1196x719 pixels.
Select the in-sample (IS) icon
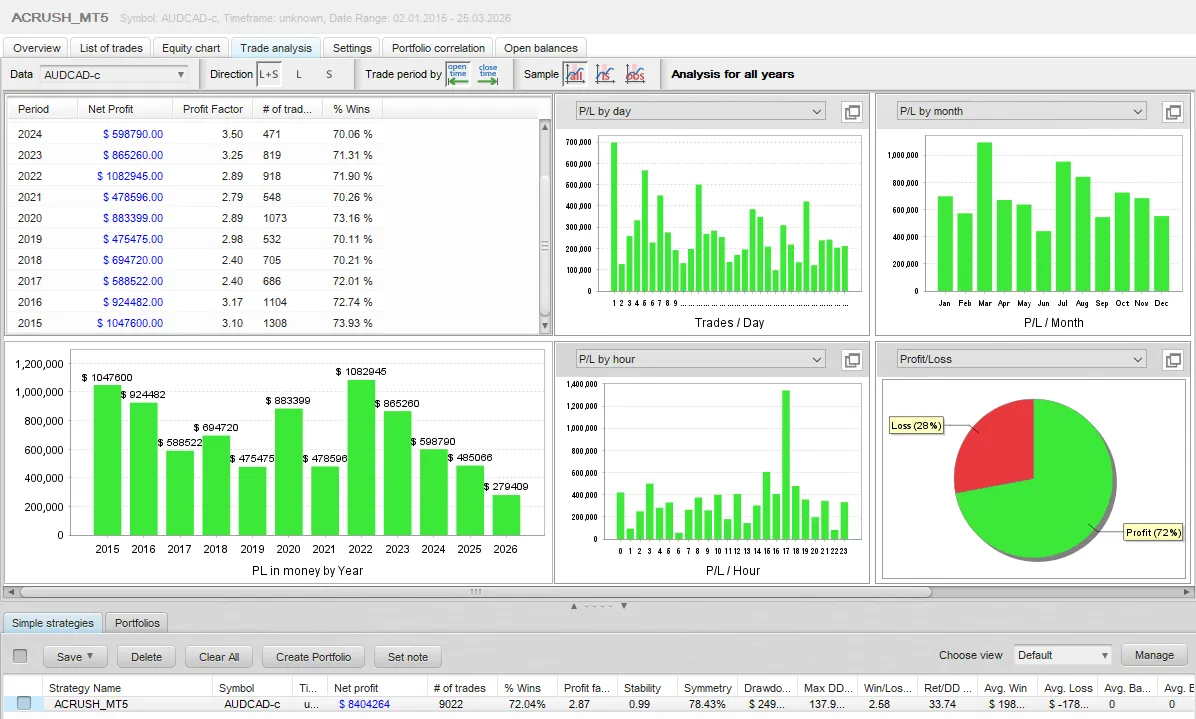click(x=605, y=74)
